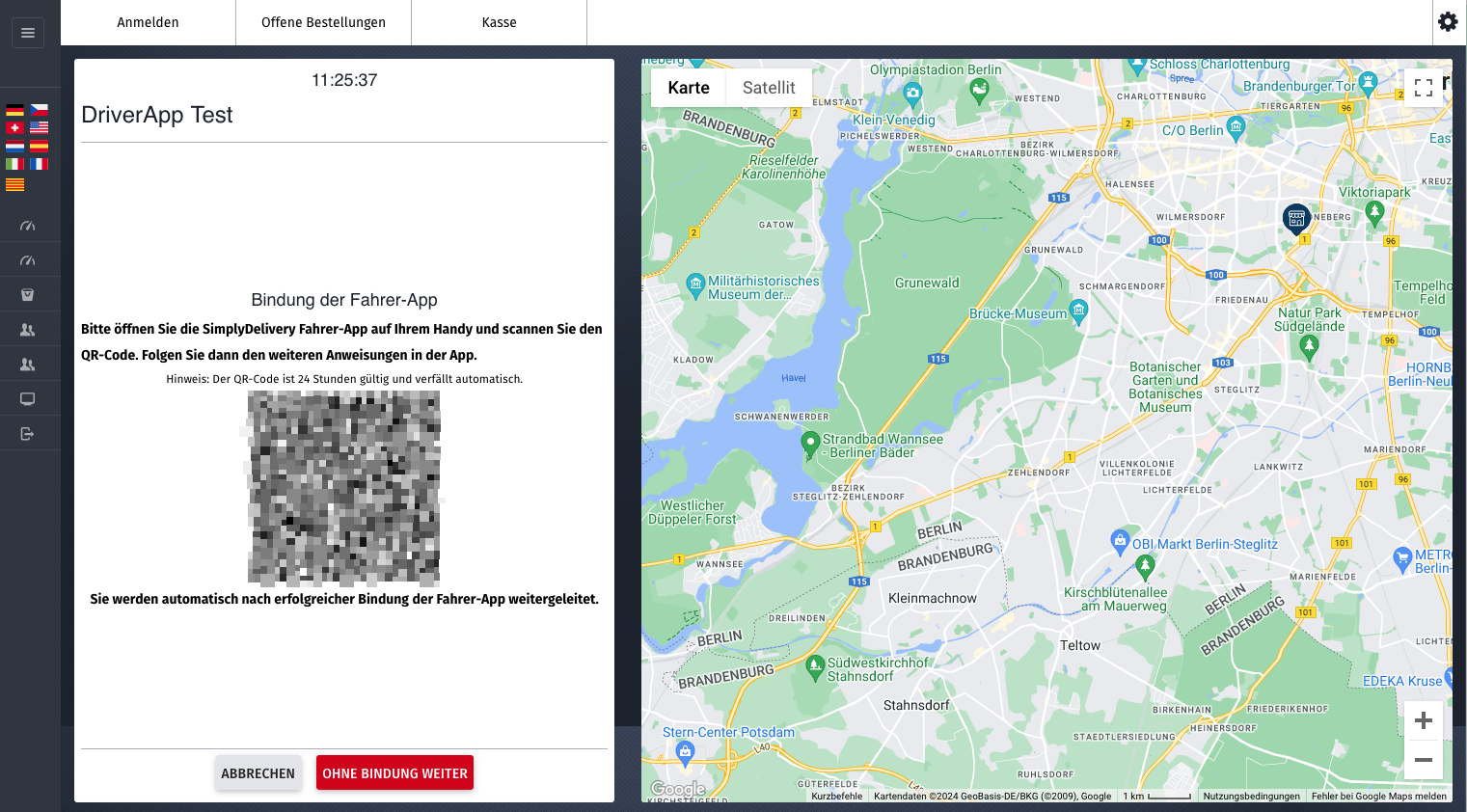Click the Brandenburger Tor map pin
Viewport: 1467px width, 812px height.
coord(1368,84)
